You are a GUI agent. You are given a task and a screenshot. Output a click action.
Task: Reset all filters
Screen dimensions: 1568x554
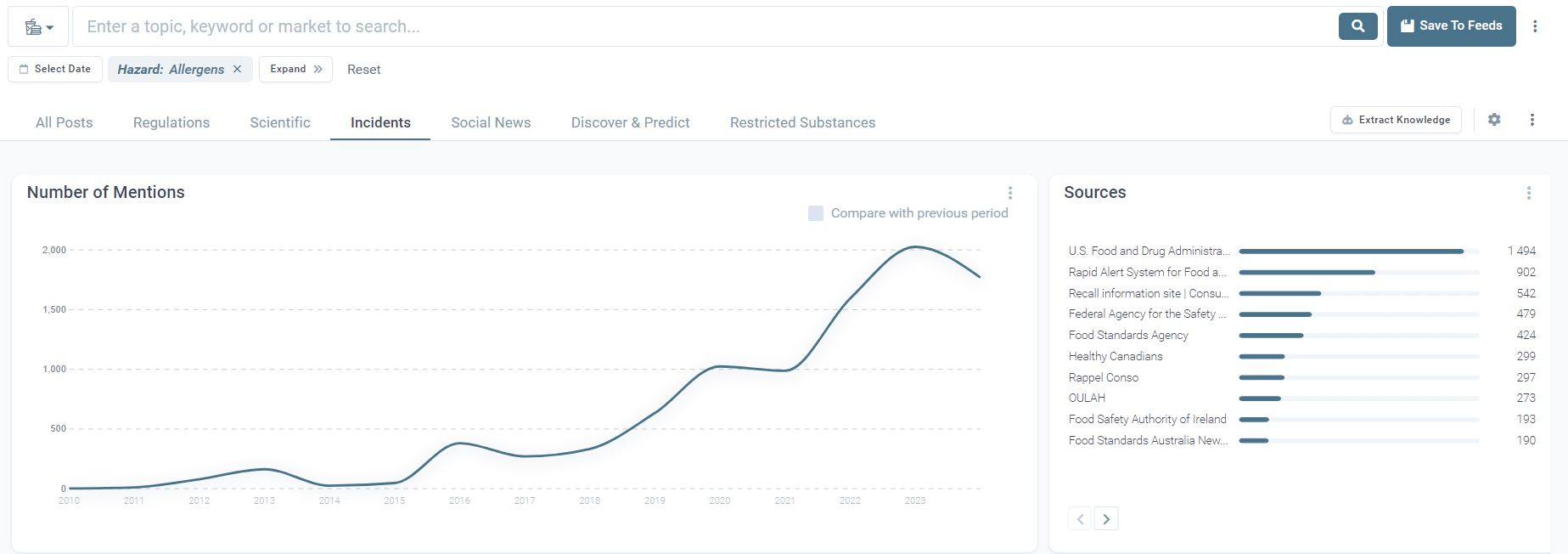coord(363,70)
